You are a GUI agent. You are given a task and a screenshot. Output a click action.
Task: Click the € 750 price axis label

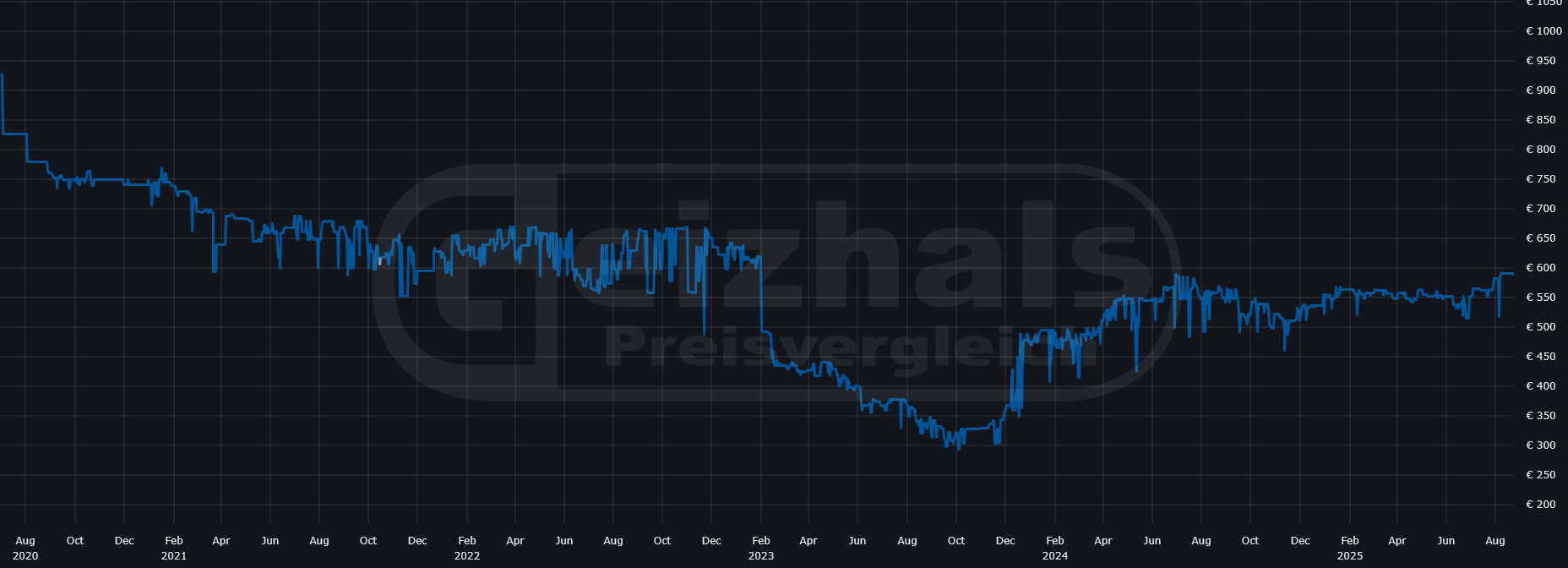(1540, 179)
